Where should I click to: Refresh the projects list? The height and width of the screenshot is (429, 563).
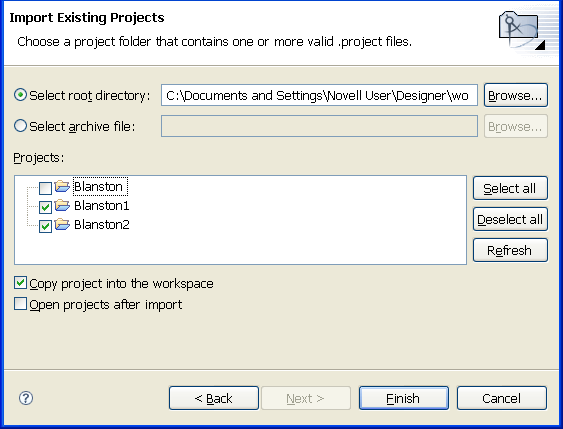coord(510,250)
